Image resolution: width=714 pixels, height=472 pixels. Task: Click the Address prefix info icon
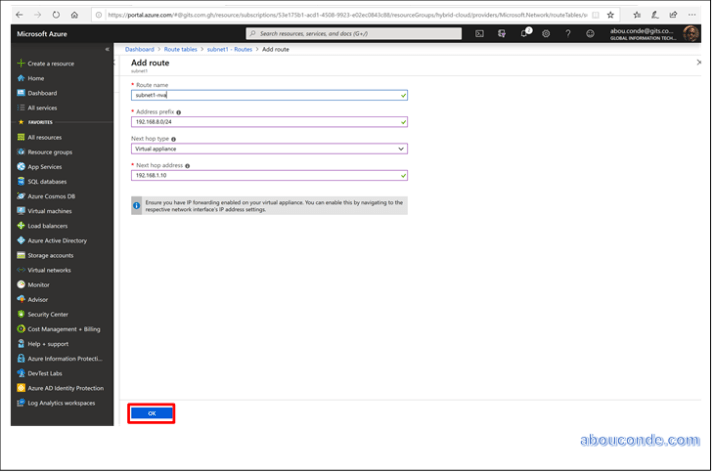(179, 112)
